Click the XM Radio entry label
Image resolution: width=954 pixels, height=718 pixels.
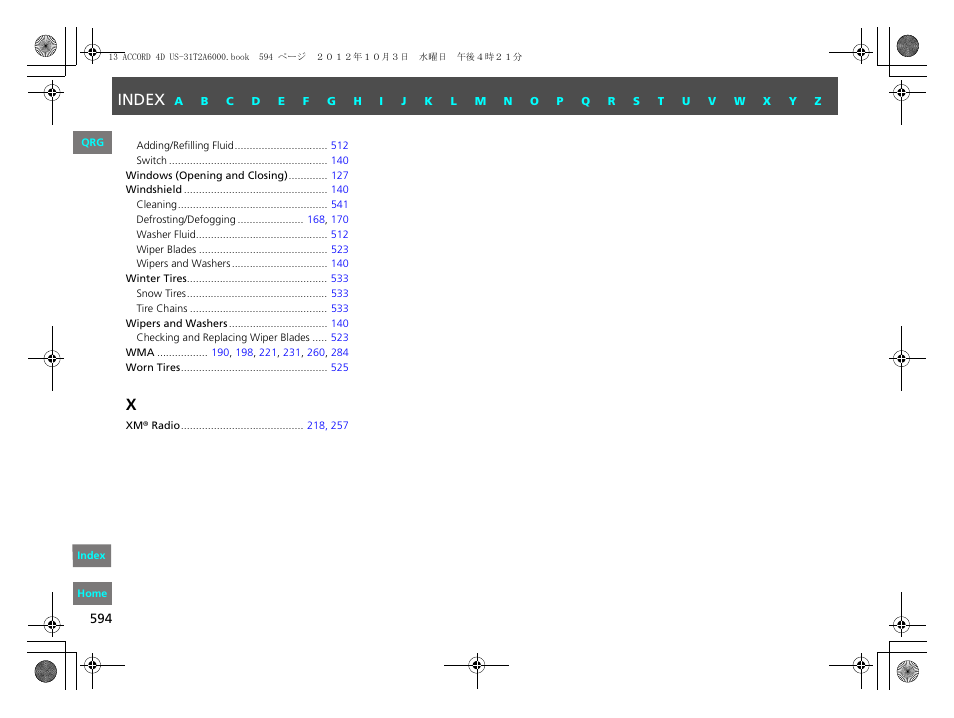coord(153,425)
